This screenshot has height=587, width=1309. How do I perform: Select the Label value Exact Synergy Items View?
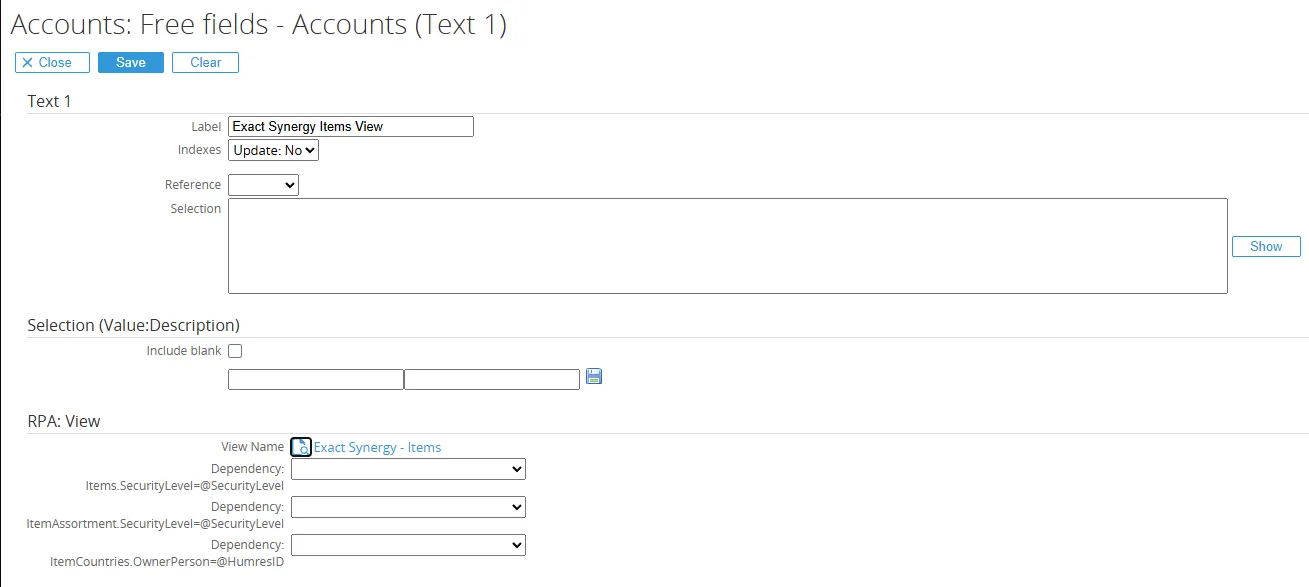[350, 126]
